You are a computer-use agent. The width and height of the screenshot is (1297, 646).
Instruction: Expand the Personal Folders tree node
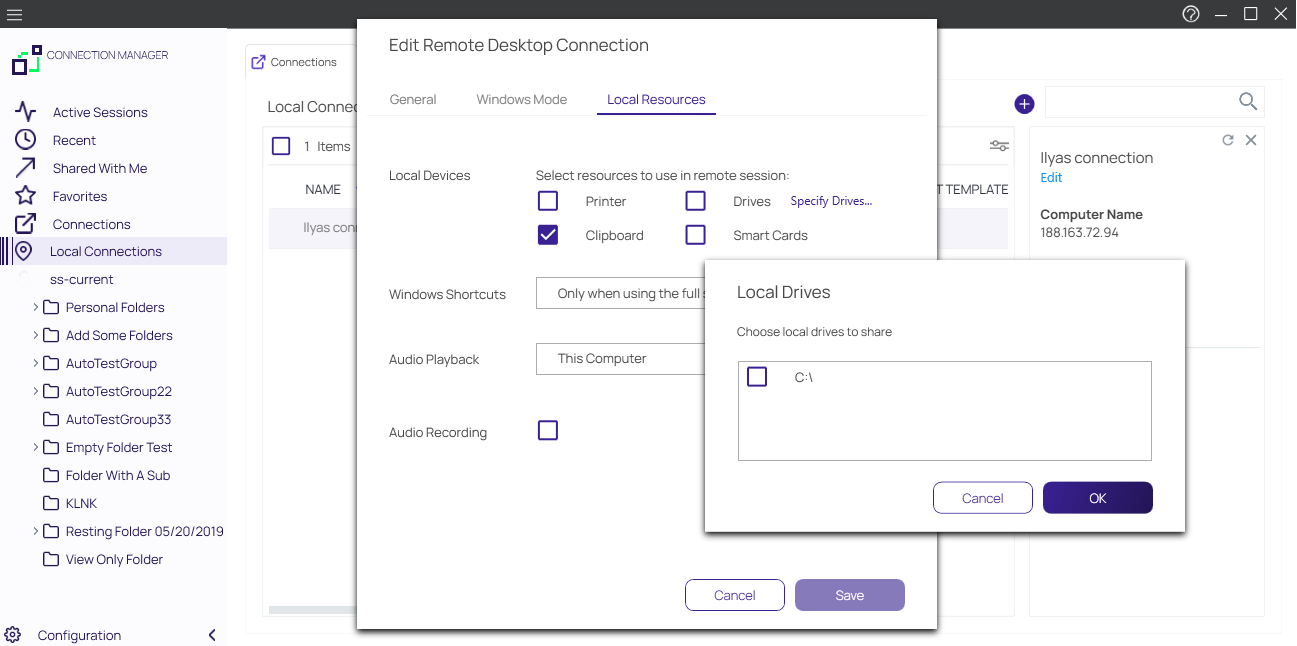[x=36, y=307]
